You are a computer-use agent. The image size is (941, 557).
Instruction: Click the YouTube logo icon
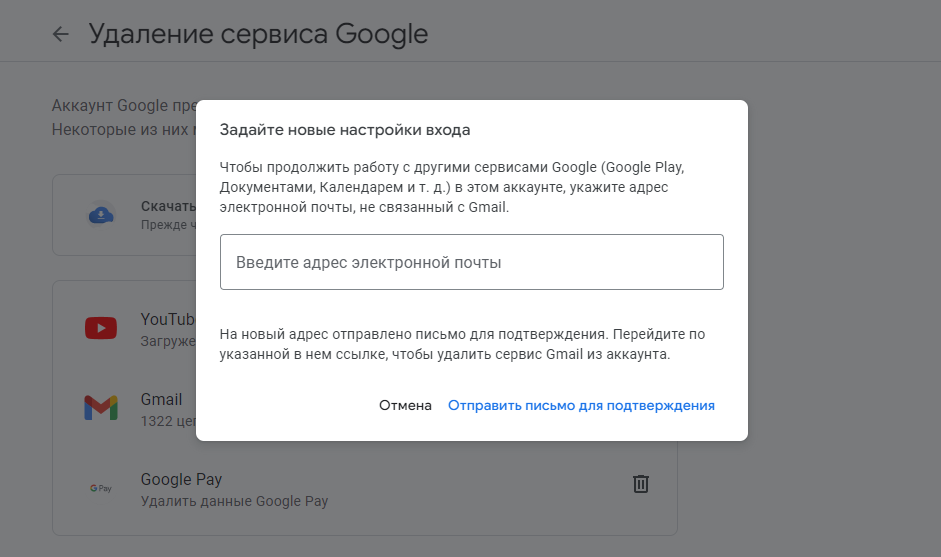click(x=101, y=328)
